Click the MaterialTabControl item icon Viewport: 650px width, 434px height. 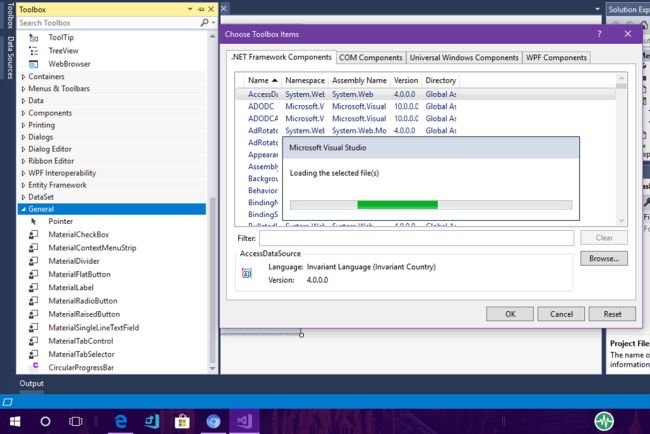34,341
